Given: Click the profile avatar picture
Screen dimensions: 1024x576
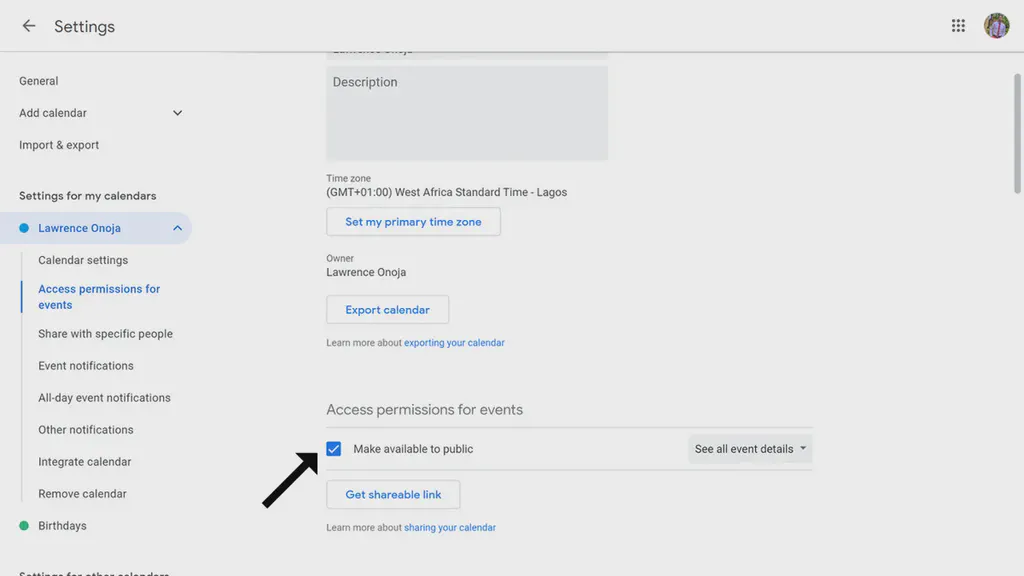Looking at the screenshot, I should [x=996, y=25].
